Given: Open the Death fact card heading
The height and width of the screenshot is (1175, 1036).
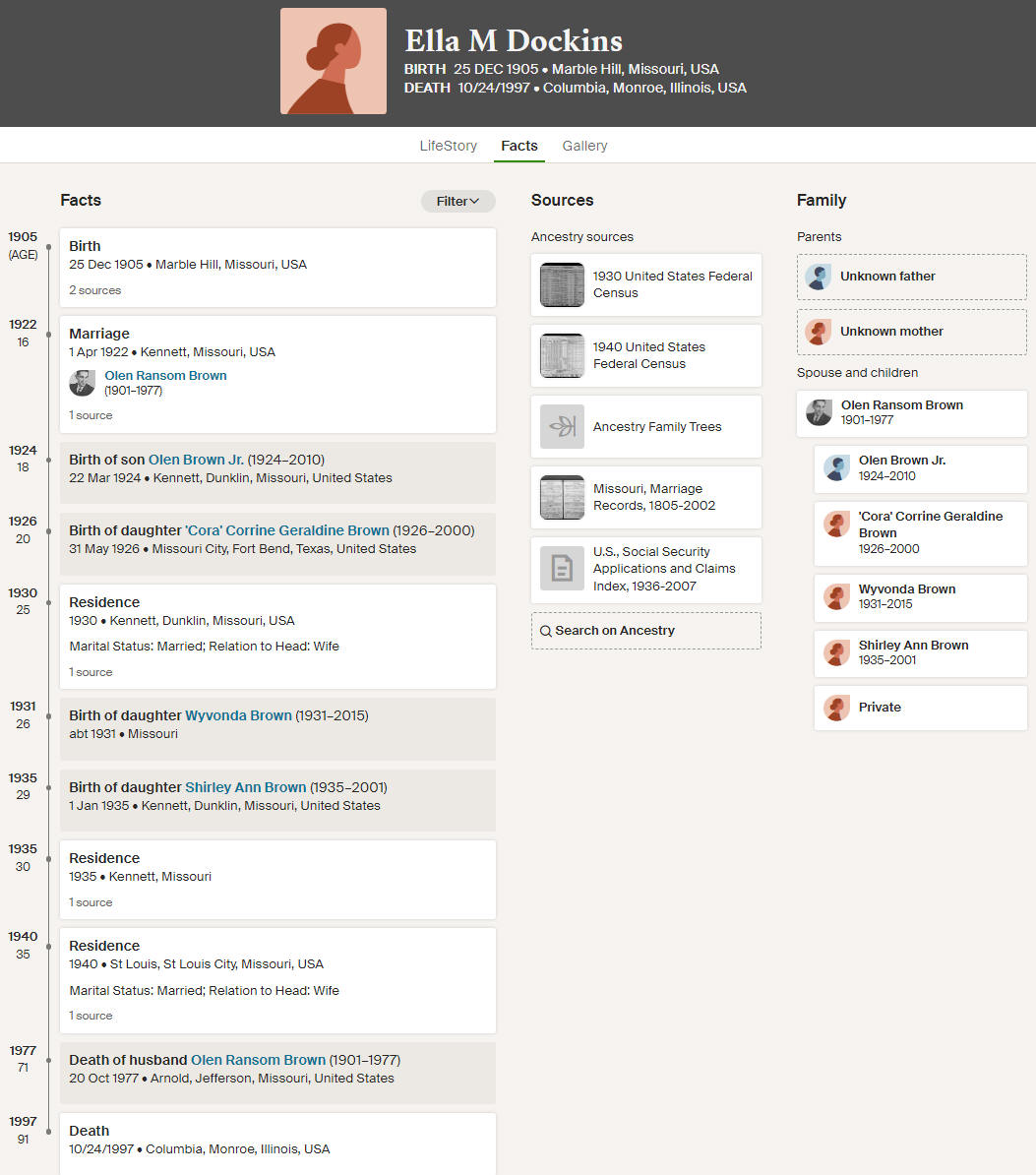Looking at the screenshot, I should point(90,1131).
